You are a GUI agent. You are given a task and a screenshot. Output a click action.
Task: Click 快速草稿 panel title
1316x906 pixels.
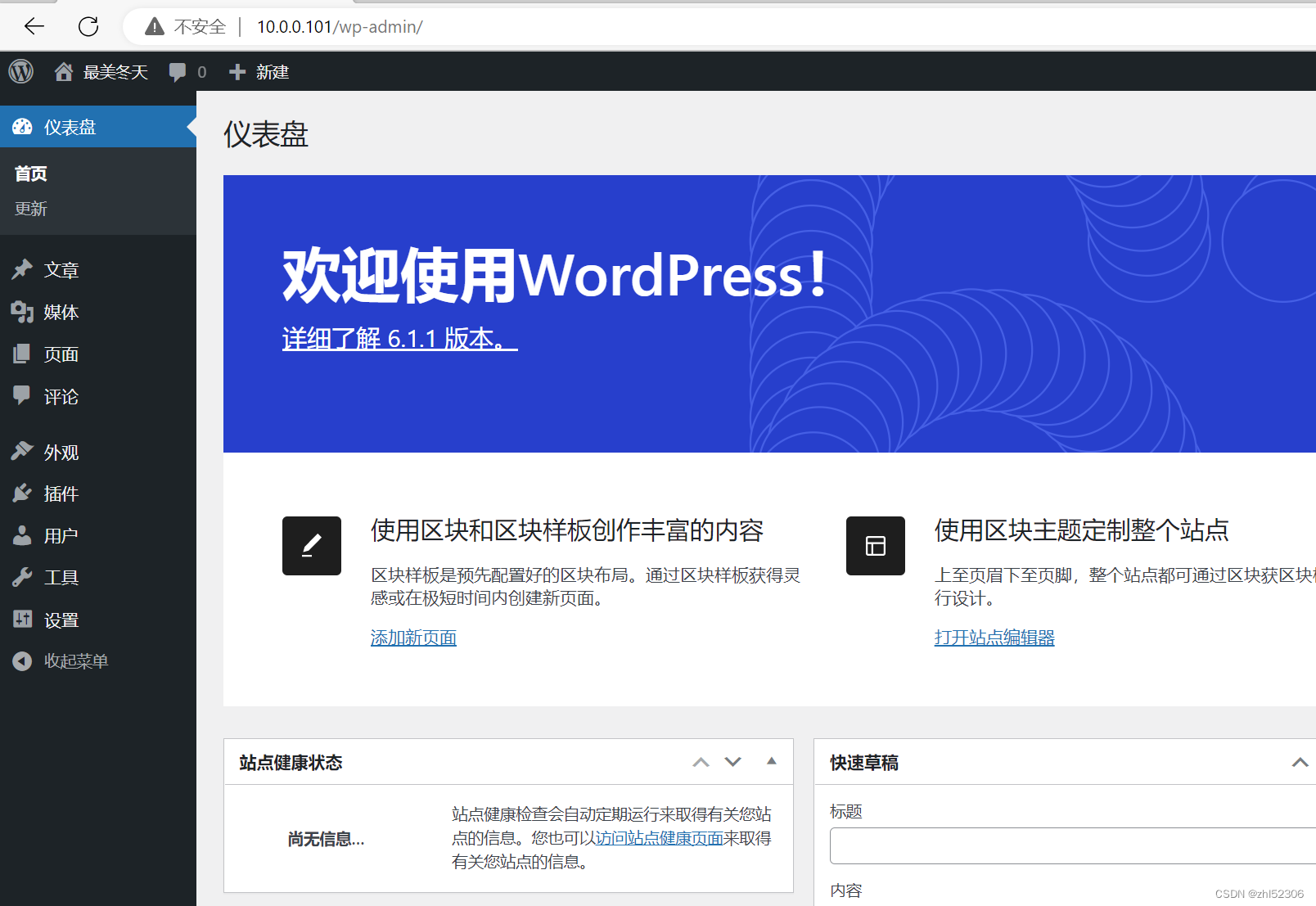coord(864,763)
